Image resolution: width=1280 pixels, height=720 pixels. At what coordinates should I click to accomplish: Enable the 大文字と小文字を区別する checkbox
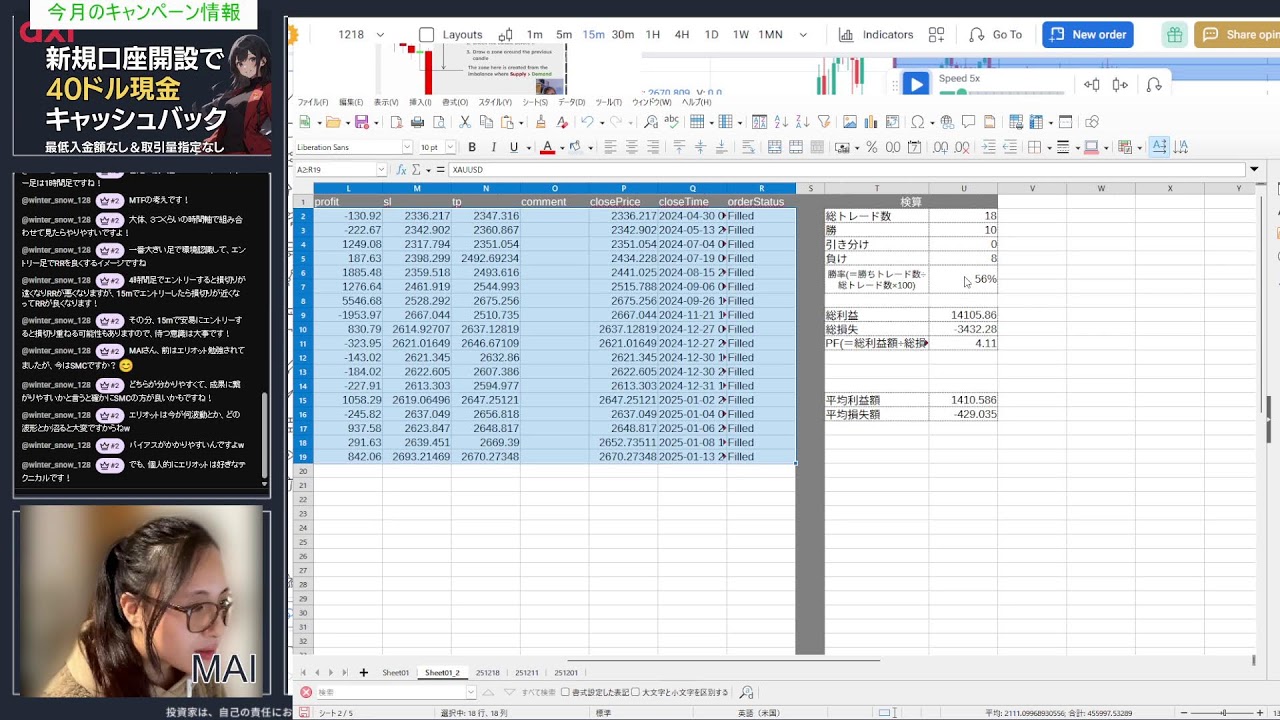tap(636, 692)
